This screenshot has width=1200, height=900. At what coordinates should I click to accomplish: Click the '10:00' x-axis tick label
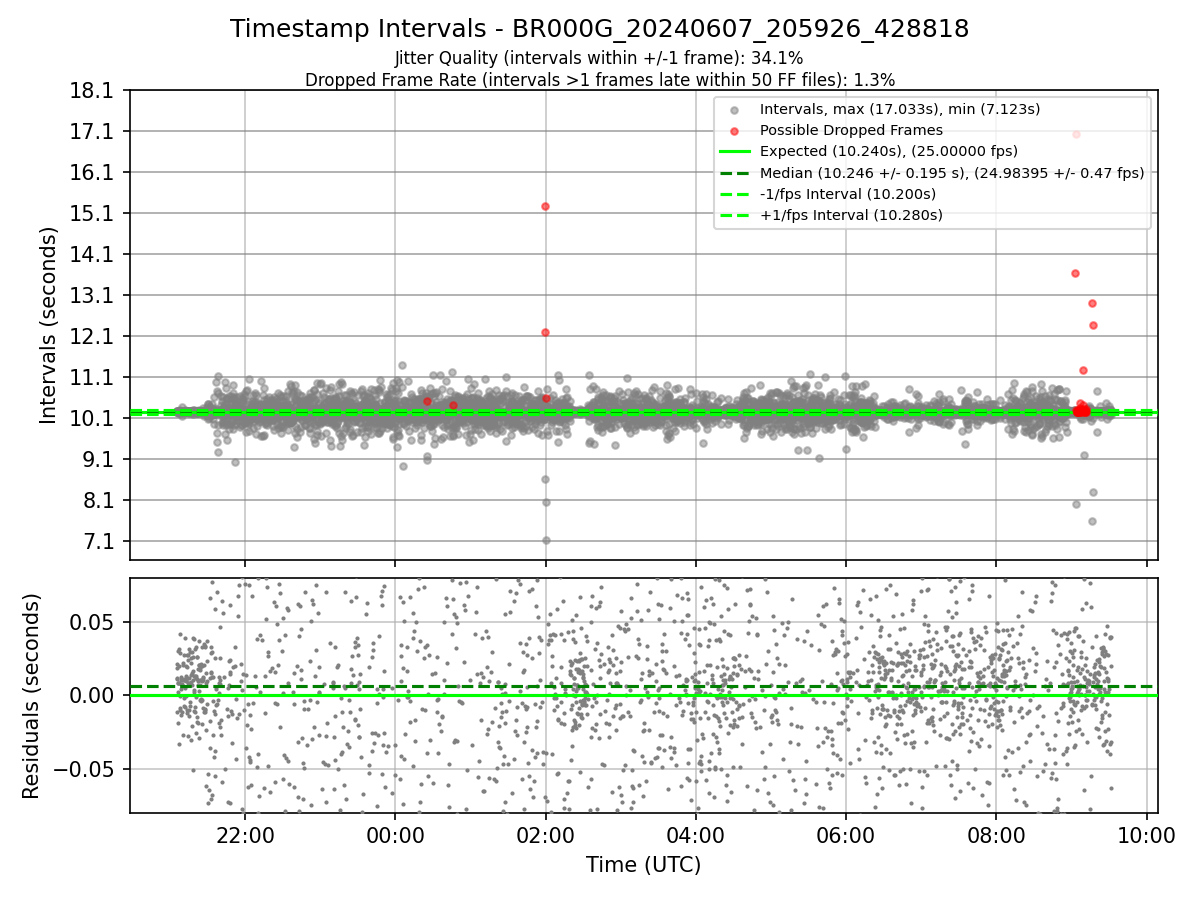1146,836
